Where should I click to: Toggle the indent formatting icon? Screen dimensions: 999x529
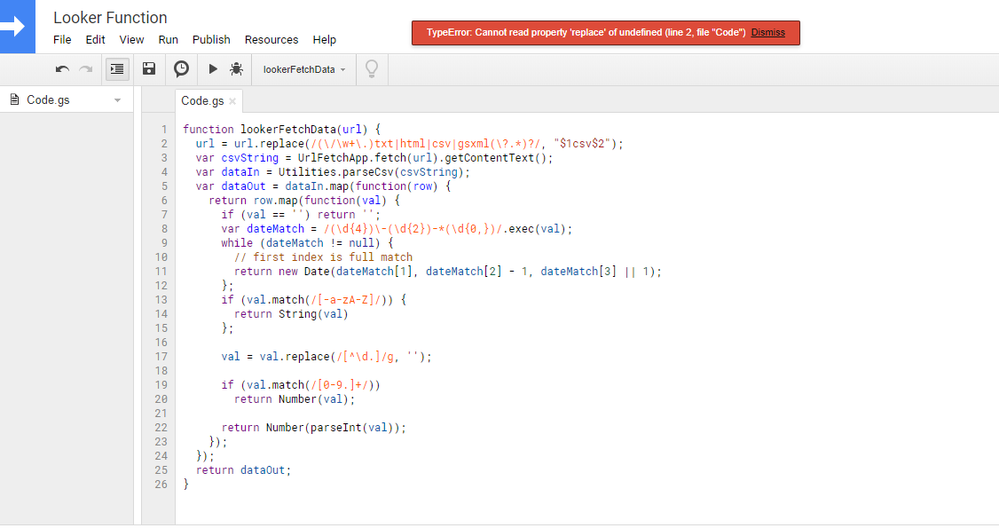click(117, 69)
